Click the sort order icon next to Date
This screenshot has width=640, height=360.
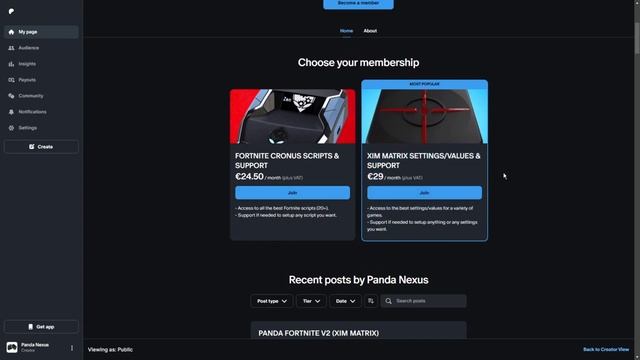[x=371, y=301]
